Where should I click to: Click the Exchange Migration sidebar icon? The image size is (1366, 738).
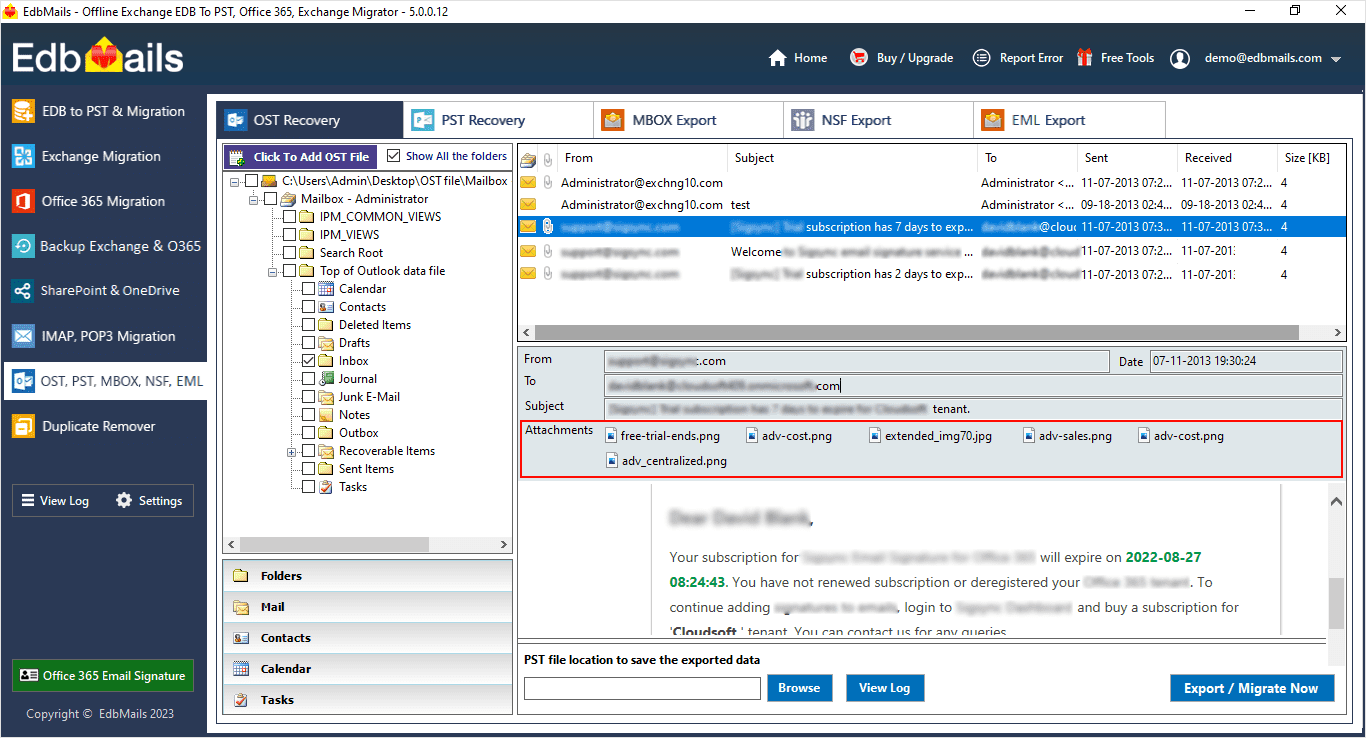click(x=23, y=156)
